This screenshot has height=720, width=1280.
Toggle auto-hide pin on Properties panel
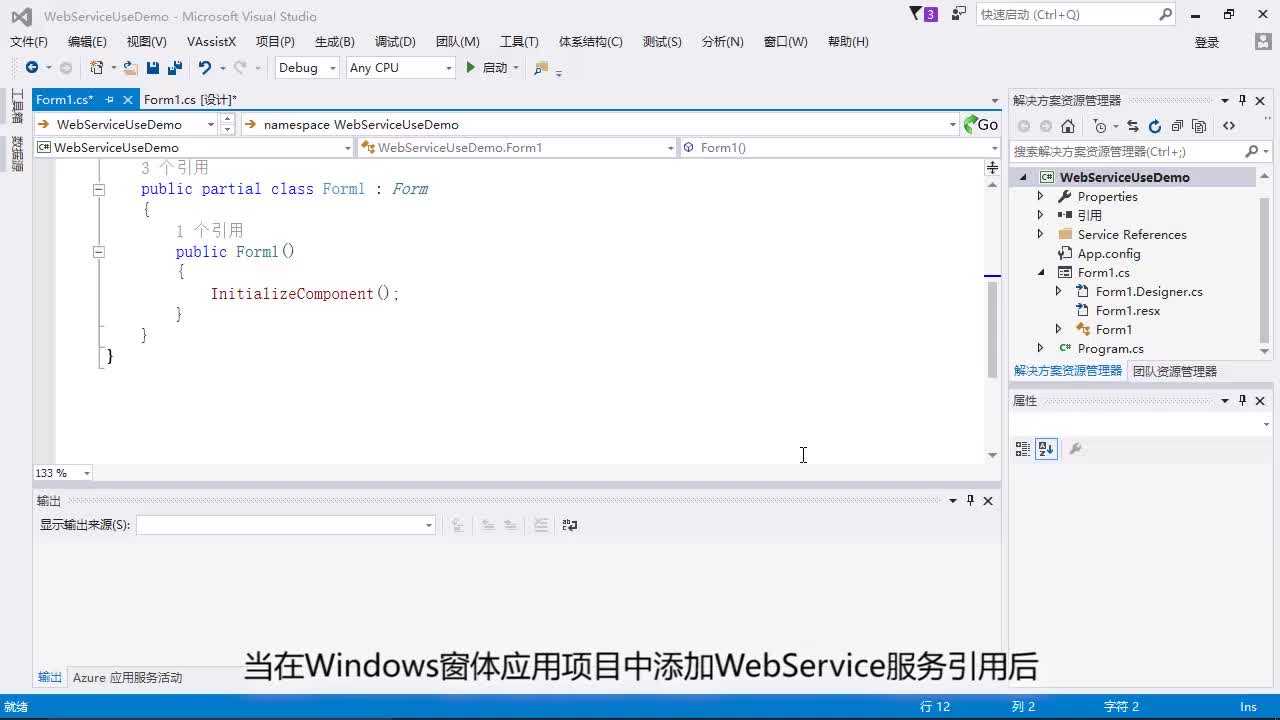1242,400
